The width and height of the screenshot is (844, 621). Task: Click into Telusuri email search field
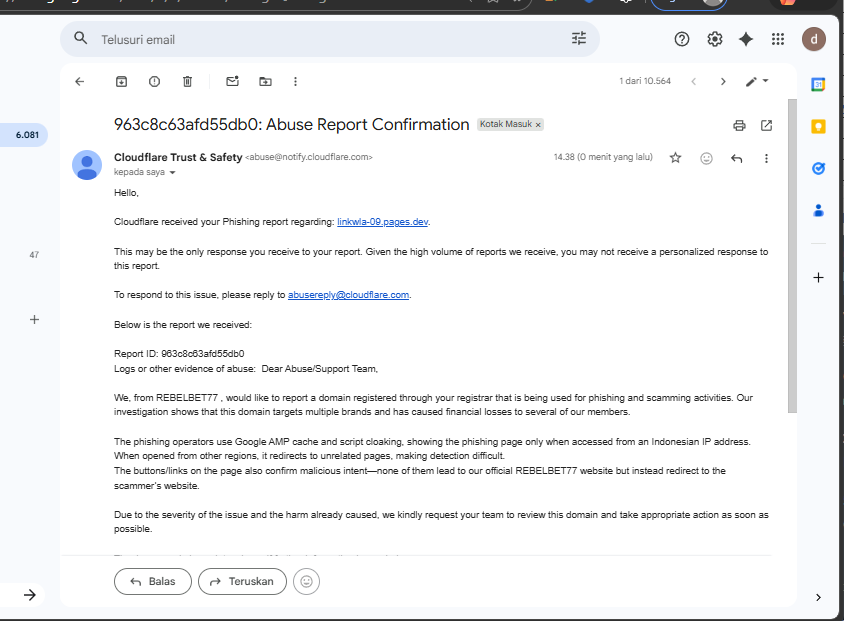pos(328,39)
